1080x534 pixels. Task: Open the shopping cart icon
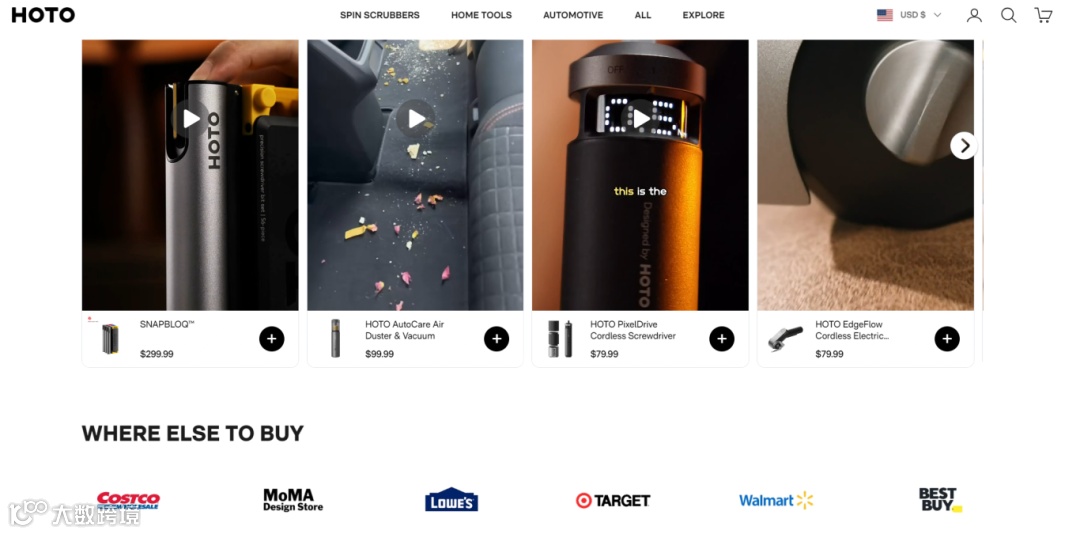(1043, 15)
